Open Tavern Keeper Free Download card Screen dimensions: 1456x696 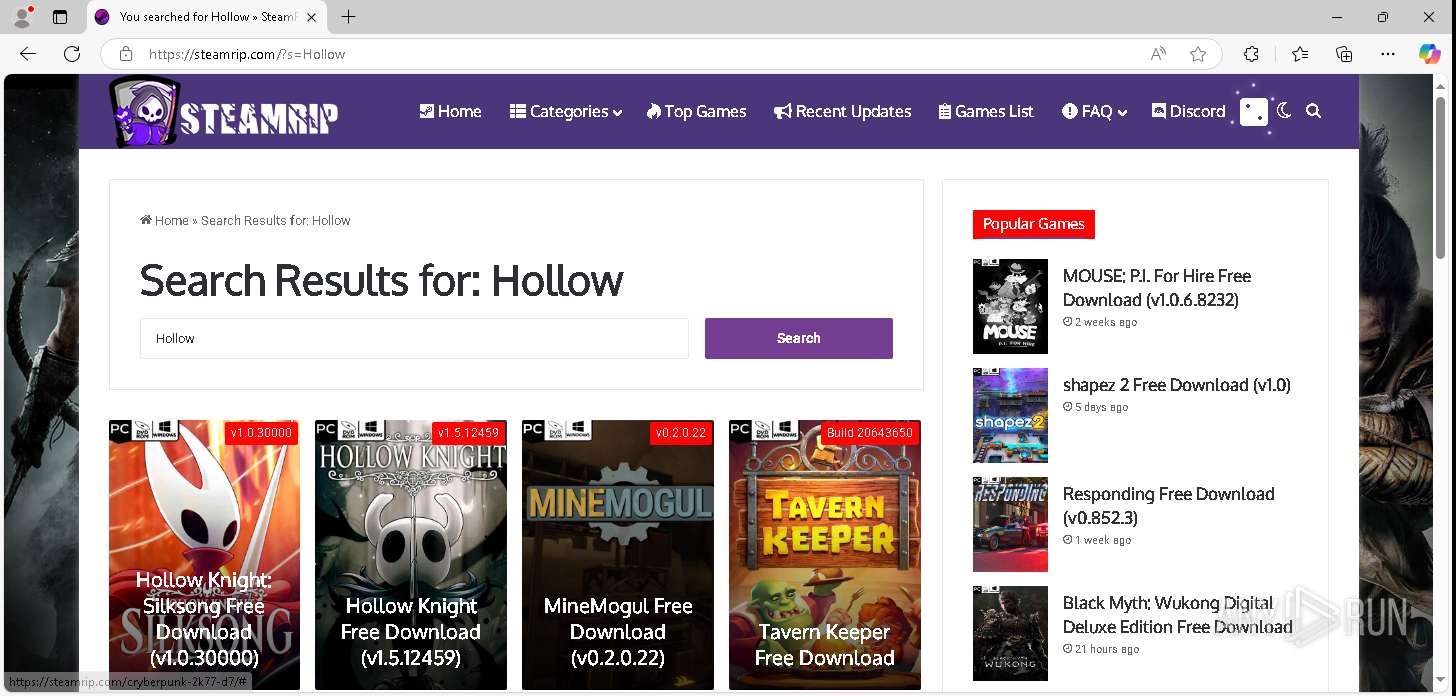825,555
